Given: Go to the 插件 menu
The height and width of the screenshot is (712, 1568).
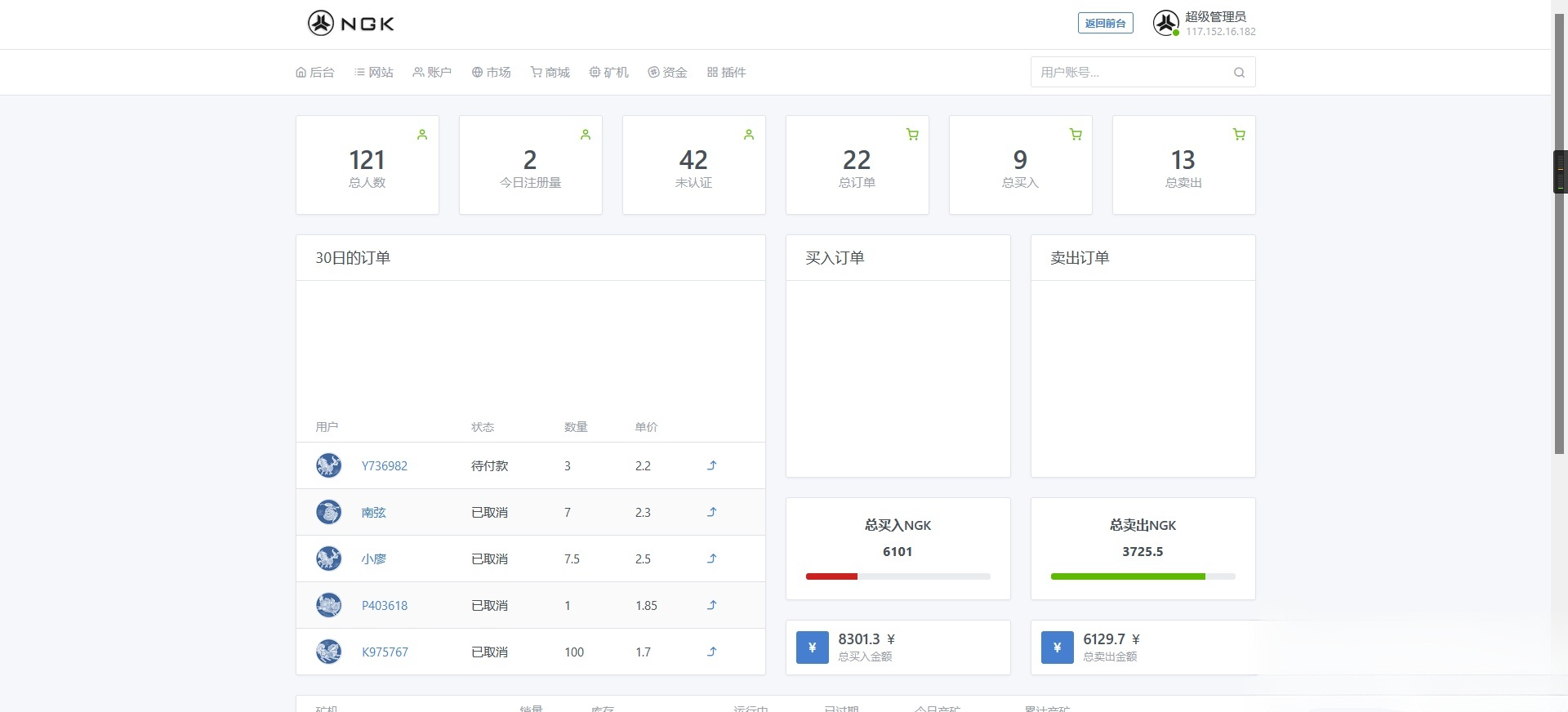Looking at the screenshot, I should pyautogui.click(x=726, y=73).
